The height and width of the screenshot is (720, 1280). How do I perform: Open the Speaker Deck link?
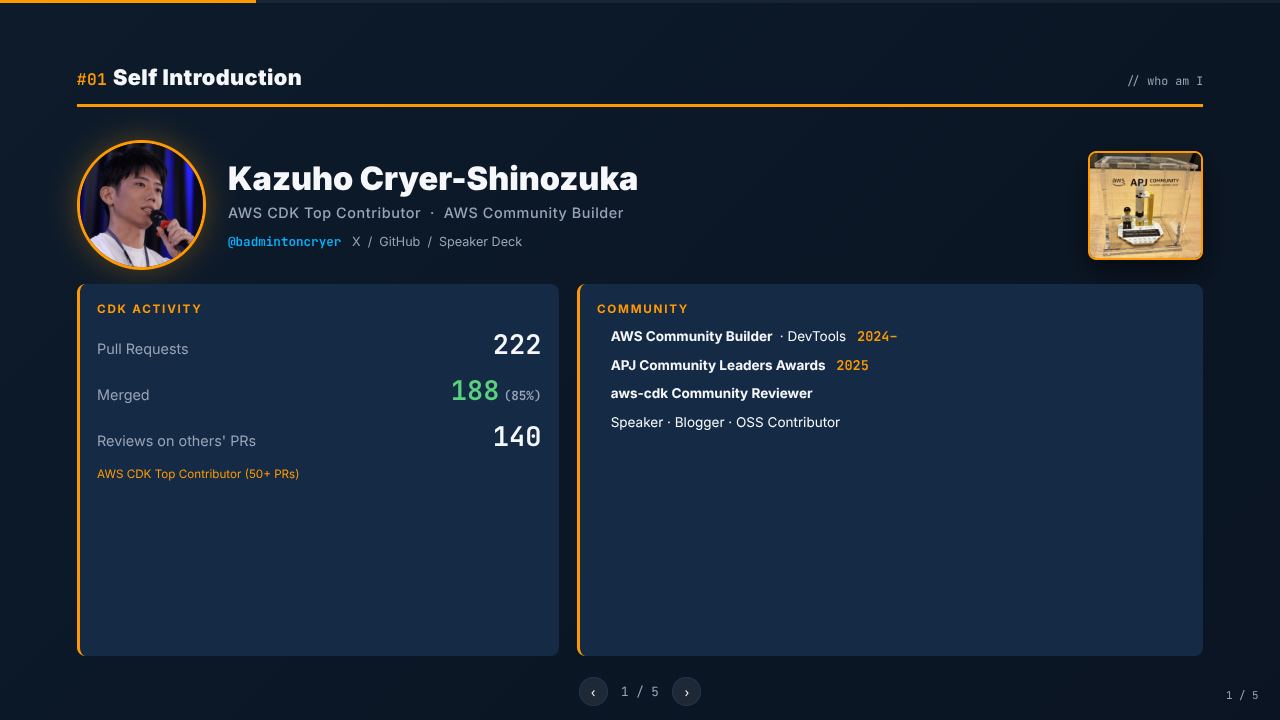[x=480, y=242]
